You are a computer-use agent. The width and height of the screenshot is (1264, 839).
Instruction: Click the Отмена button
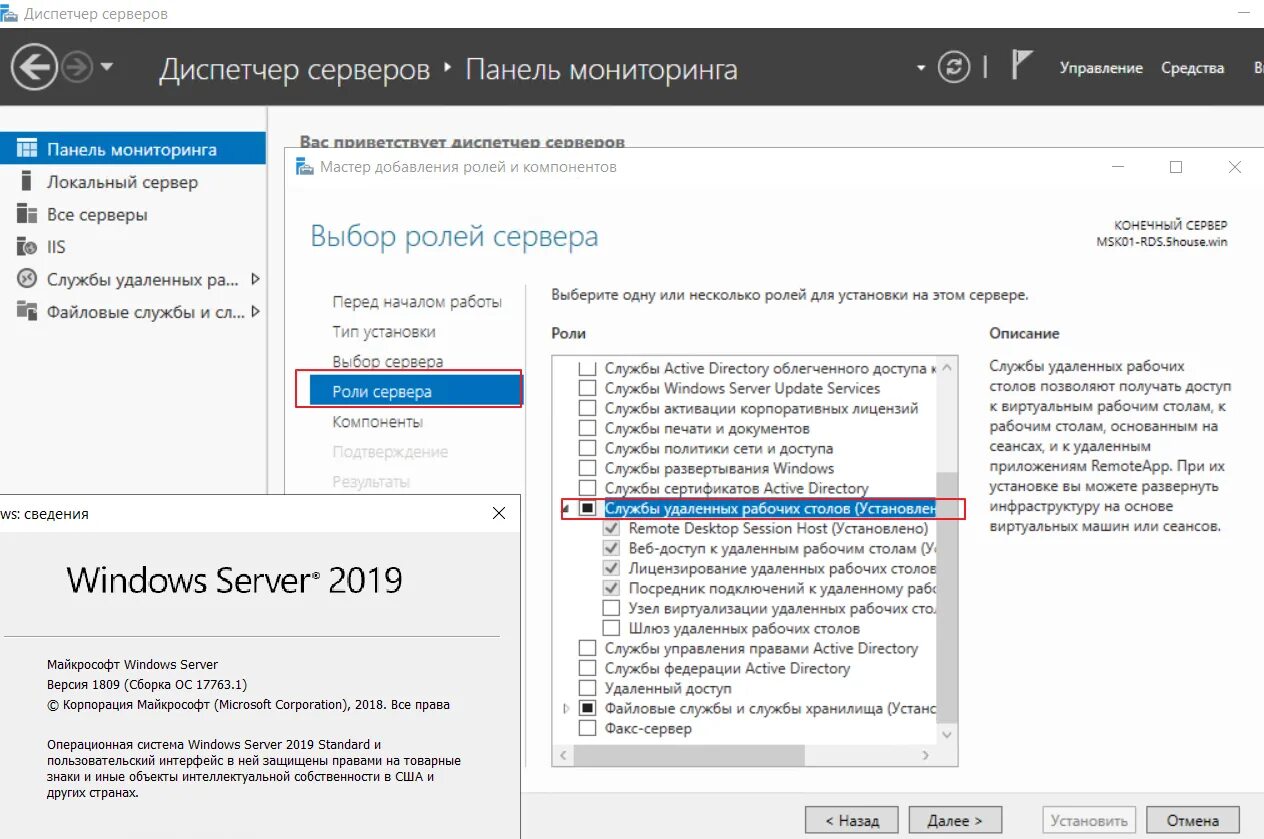point(1192,819)
